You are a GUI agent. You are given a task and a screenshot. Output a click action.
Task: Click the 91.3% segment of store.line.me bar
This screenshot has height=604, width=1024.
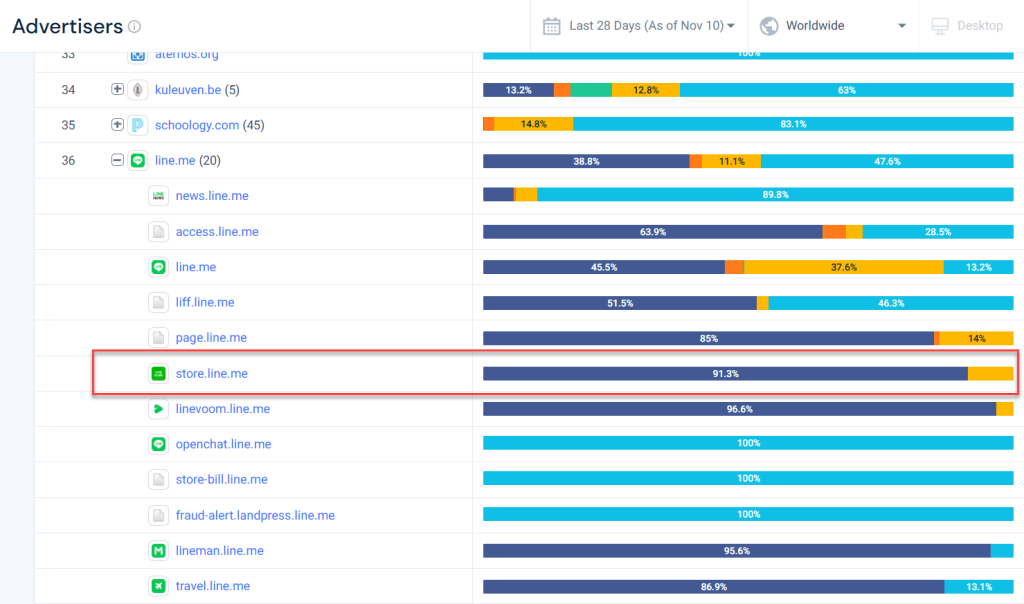pyautogui.click(x=725, y=374)
